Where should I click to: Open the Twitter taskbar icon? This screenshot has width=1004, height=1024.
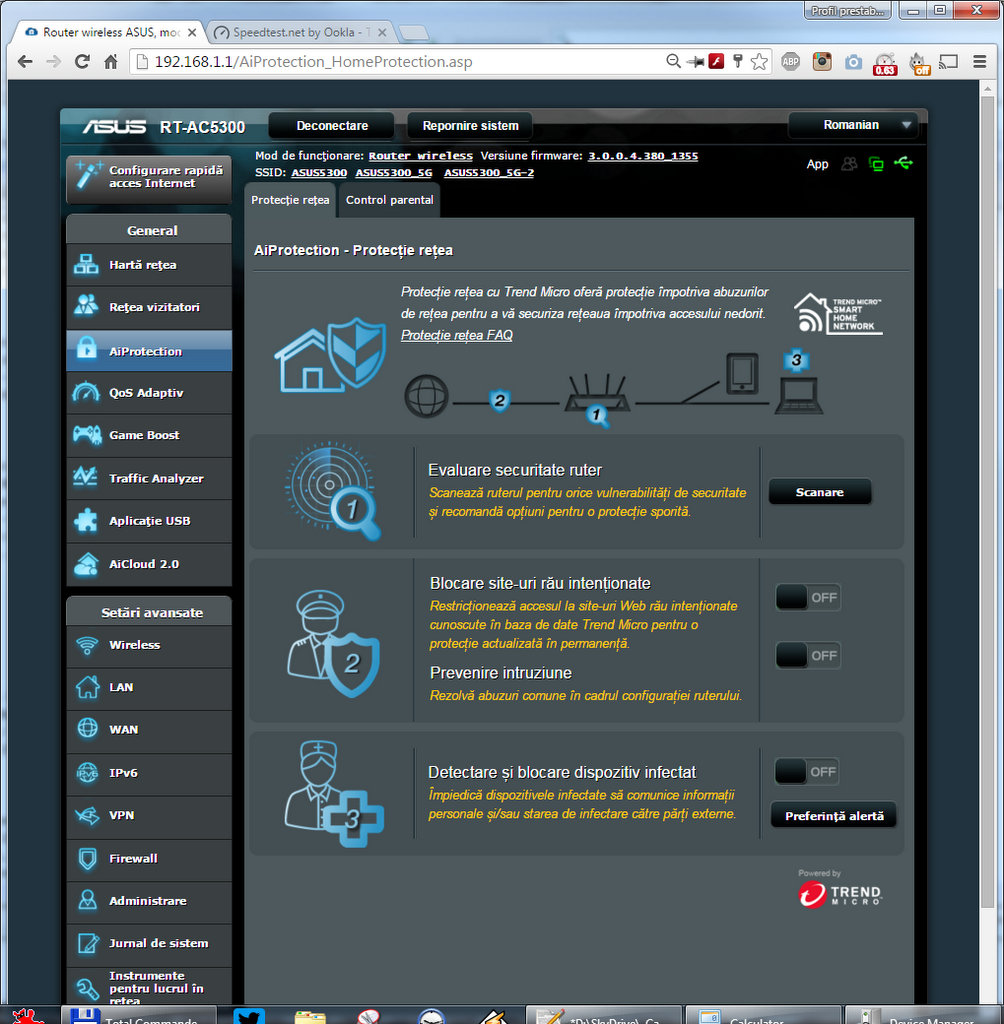coord(250,1016)
